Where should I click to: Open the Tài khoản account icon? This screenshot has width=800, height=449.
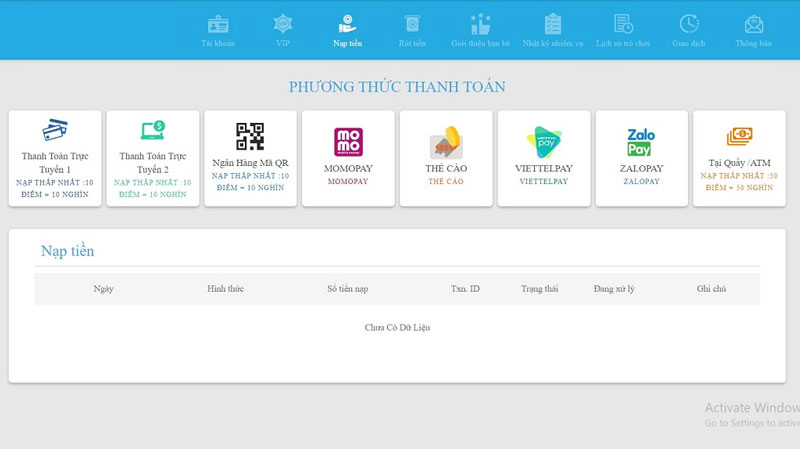click(217, 24)
